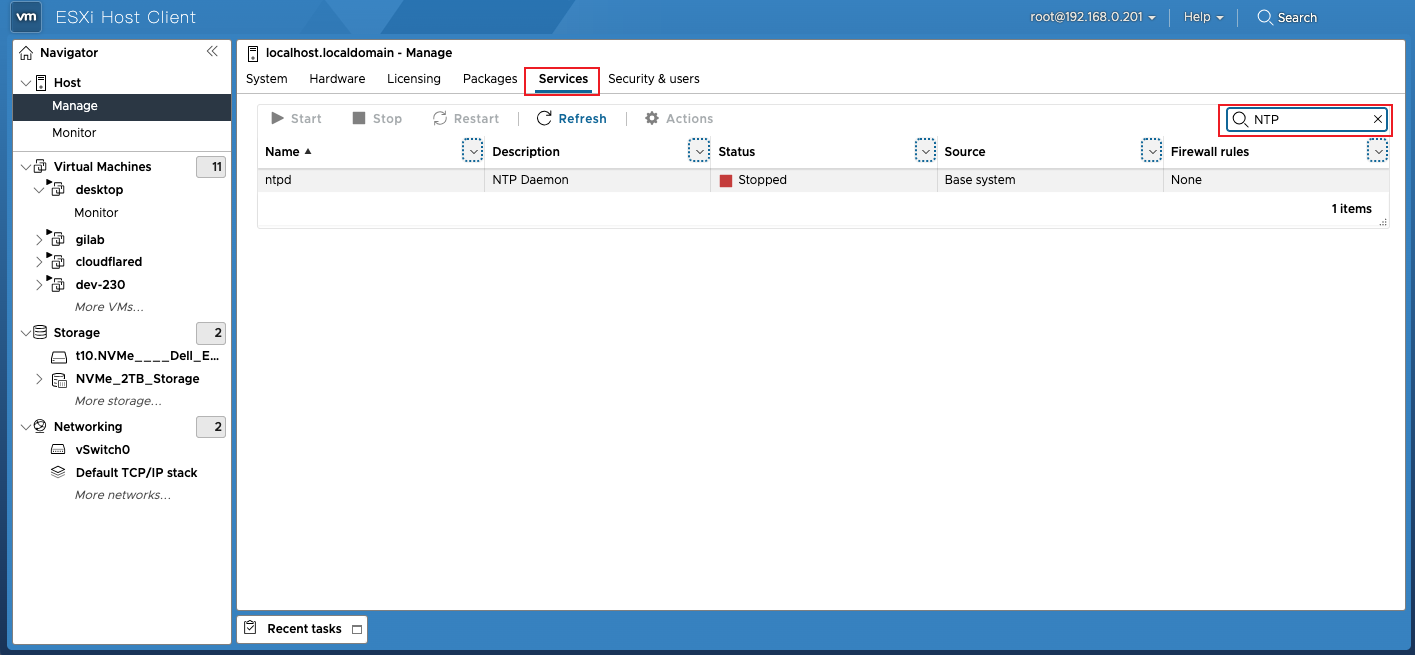Open the More VMs... link

[x=109, y=307]
